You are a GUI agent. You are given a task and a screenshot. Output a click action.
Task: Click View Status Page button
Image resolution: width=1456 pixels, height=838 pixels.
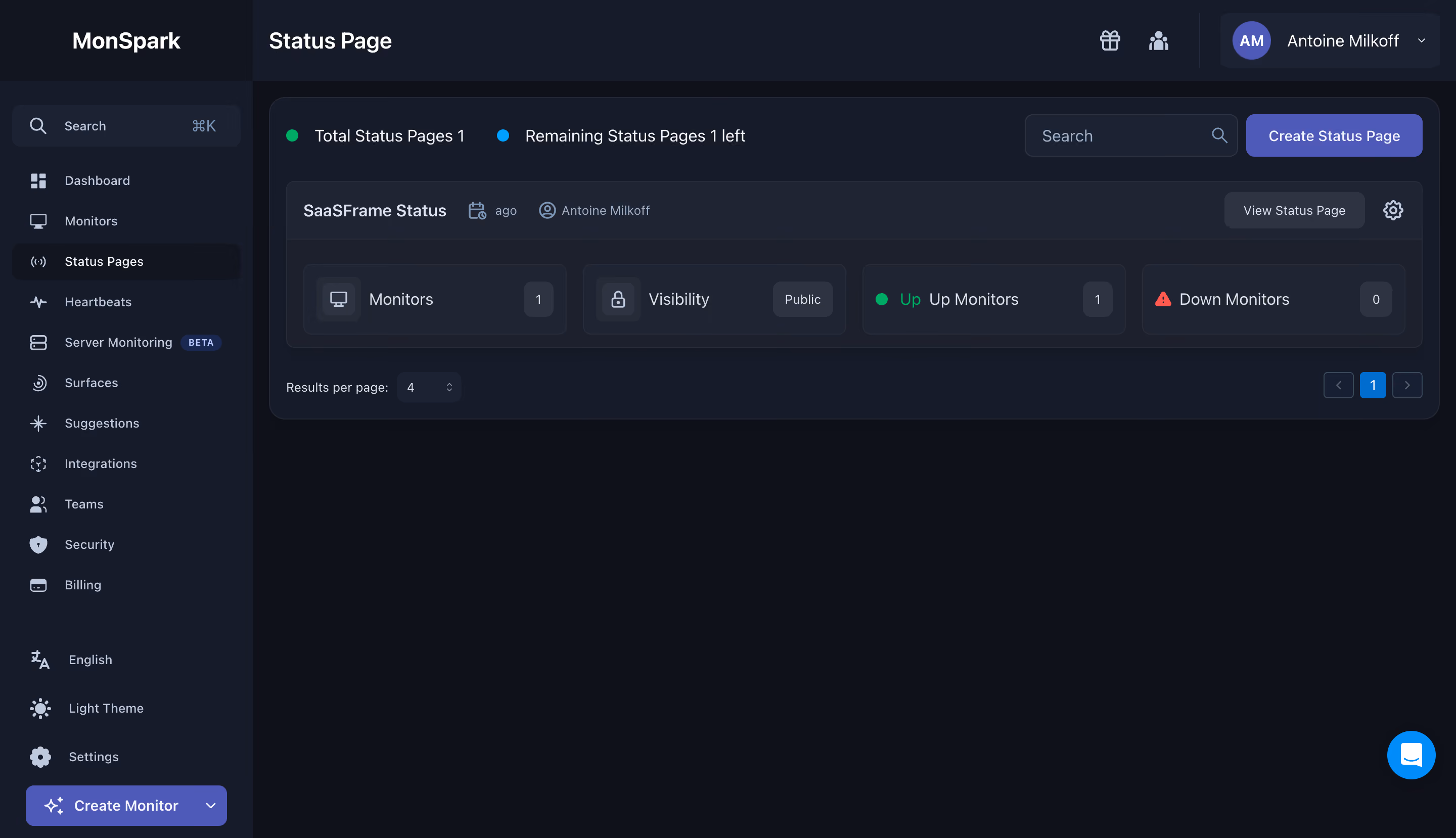pos(1294,210)
